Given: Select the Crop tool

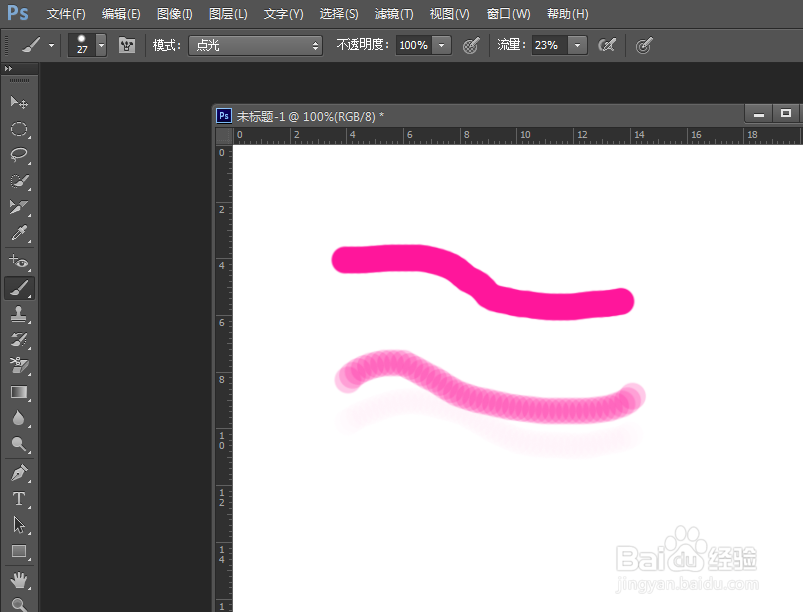Looking at the screenshot, I should tap(20, 208).
